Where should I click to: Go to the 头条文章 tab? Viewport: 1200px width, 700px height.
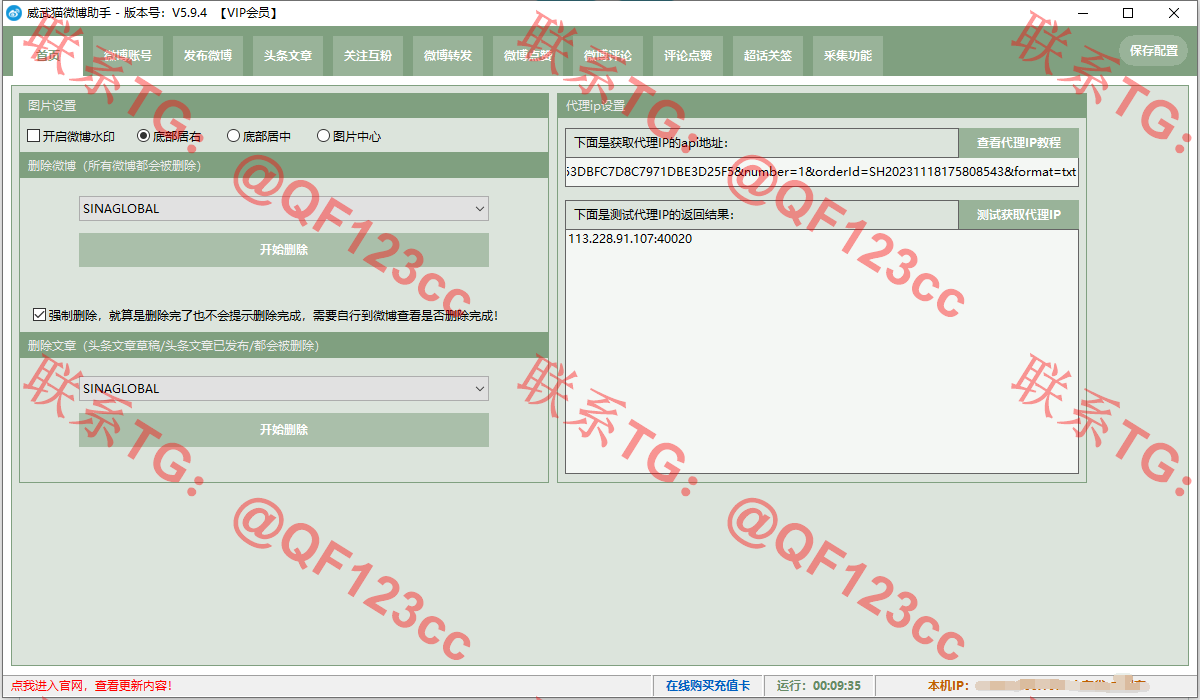pyautogui.click(x=288, y=56)
